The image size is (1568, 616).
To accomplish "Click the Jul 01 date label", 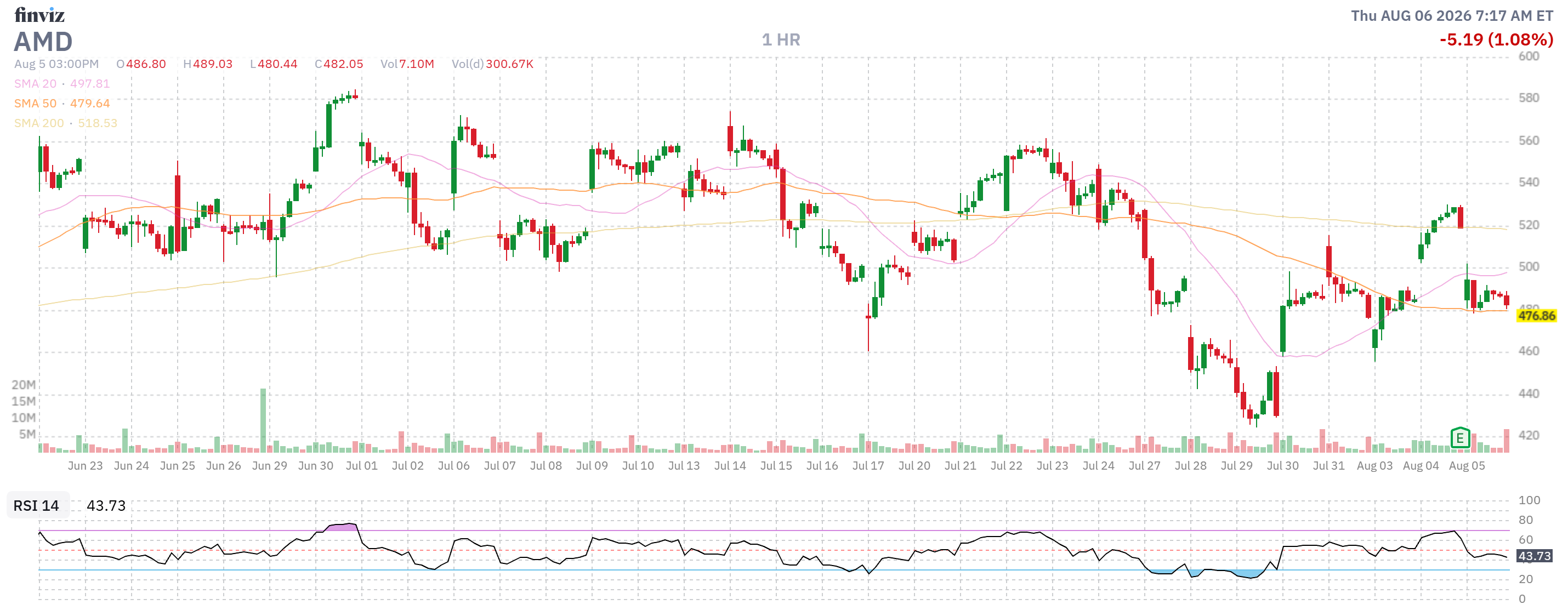I will tap(361, 466).
